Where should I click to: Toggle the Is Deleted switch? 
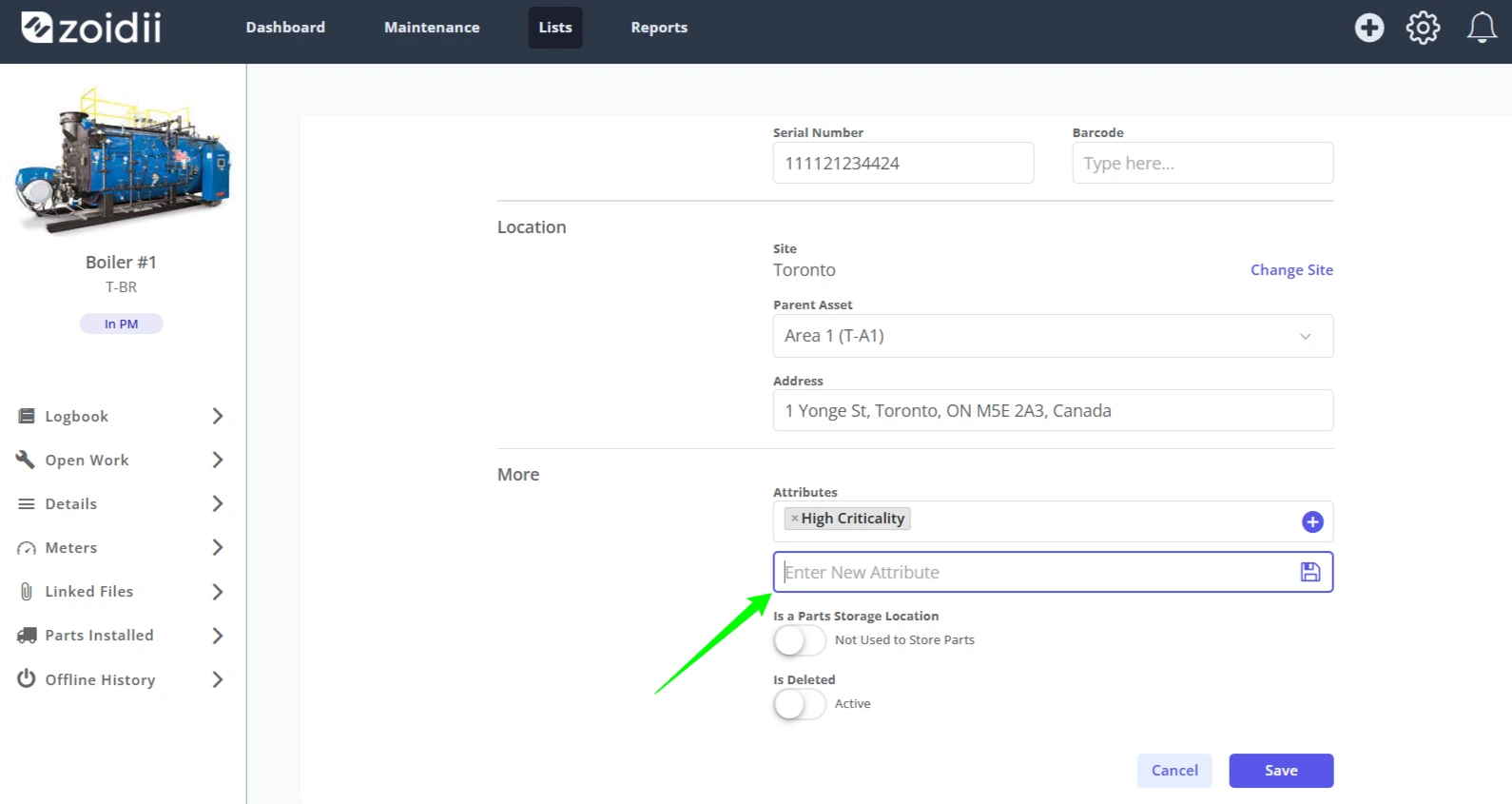pyautogui.click(x=799, y=704)
